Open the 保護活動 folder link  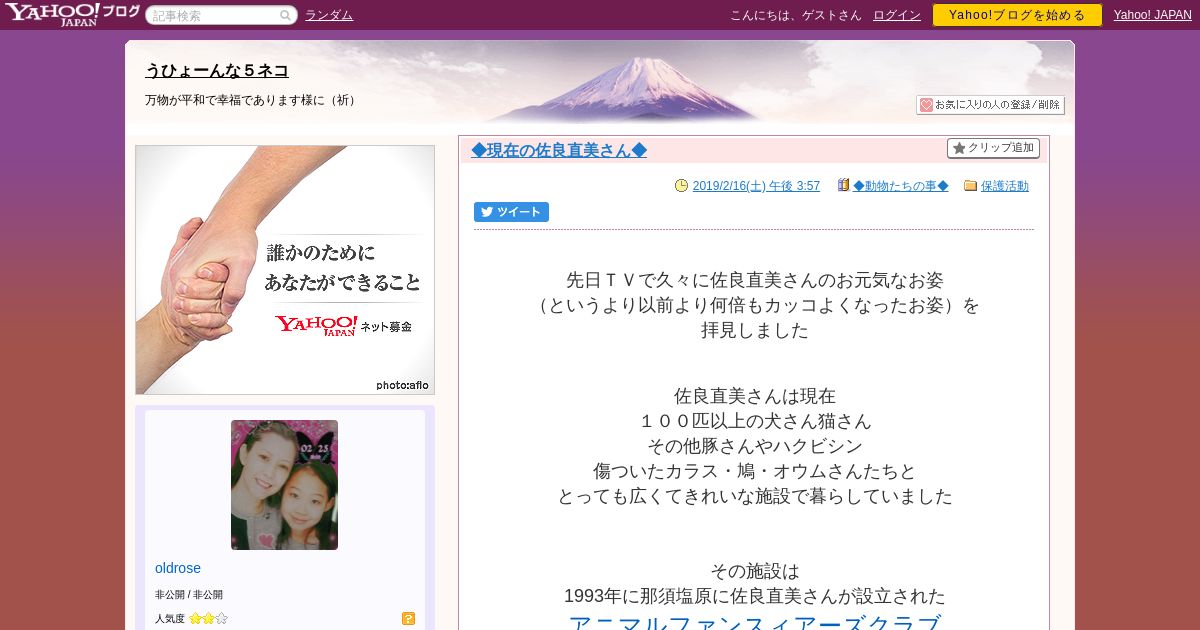[1005, 186]
